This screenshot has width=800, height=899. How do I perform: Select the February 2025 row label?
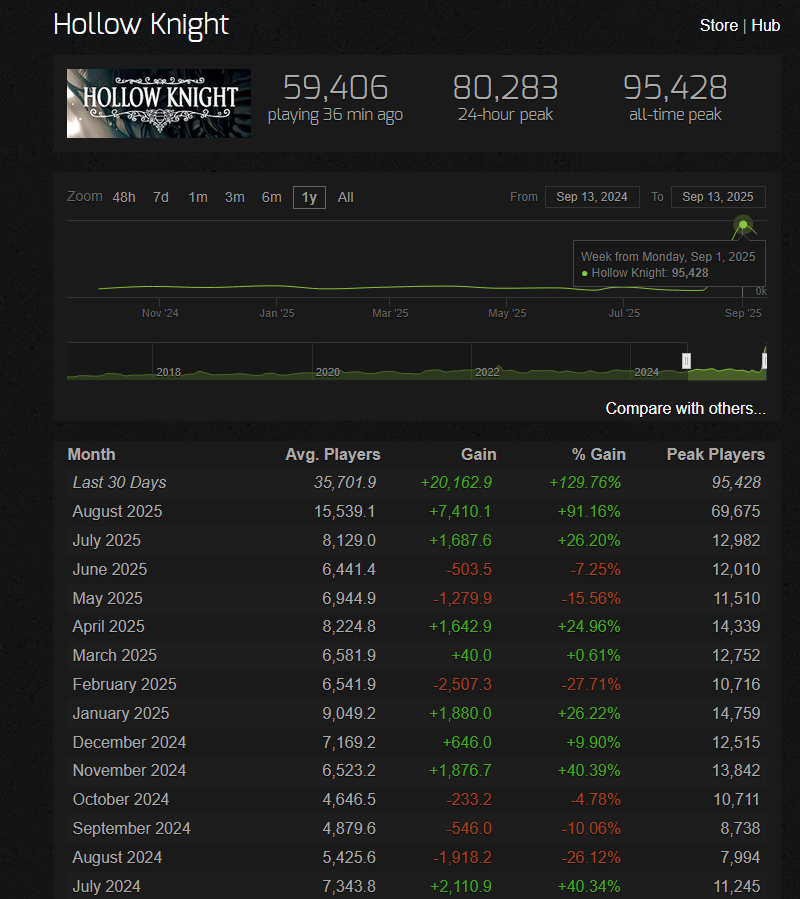(124, 684)
